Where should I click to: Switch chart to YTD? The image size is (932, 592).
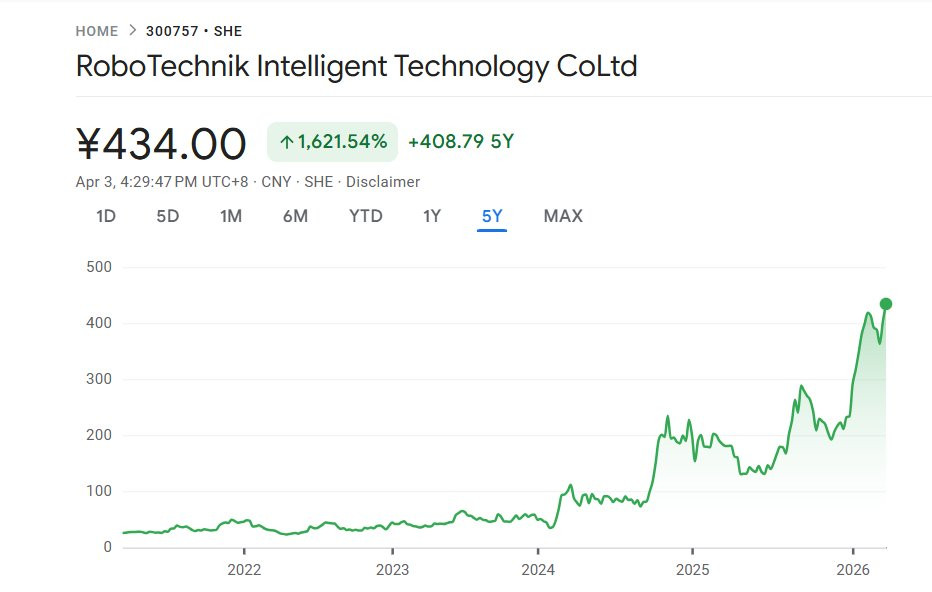click(x=366, y=216)
